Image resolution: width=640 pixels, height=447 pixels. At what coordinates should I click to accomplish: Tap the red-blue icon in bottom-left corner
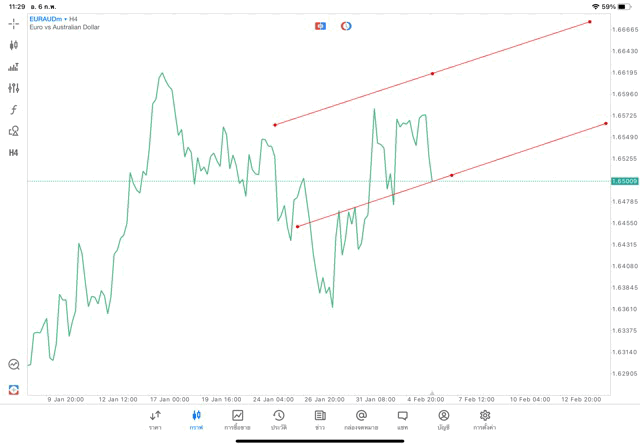[14, 389]
